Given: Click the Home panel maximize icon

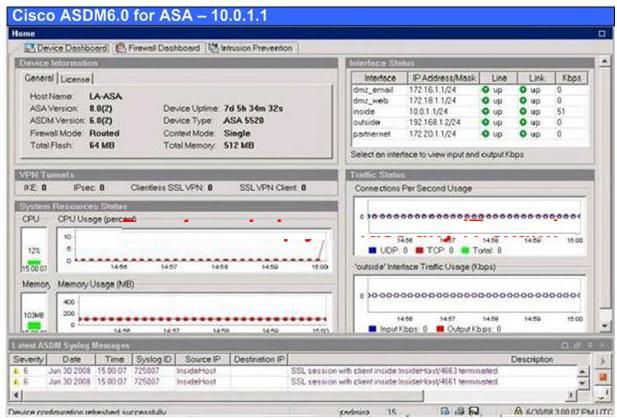Looking at the screenshot, I should tap(602, 34).
